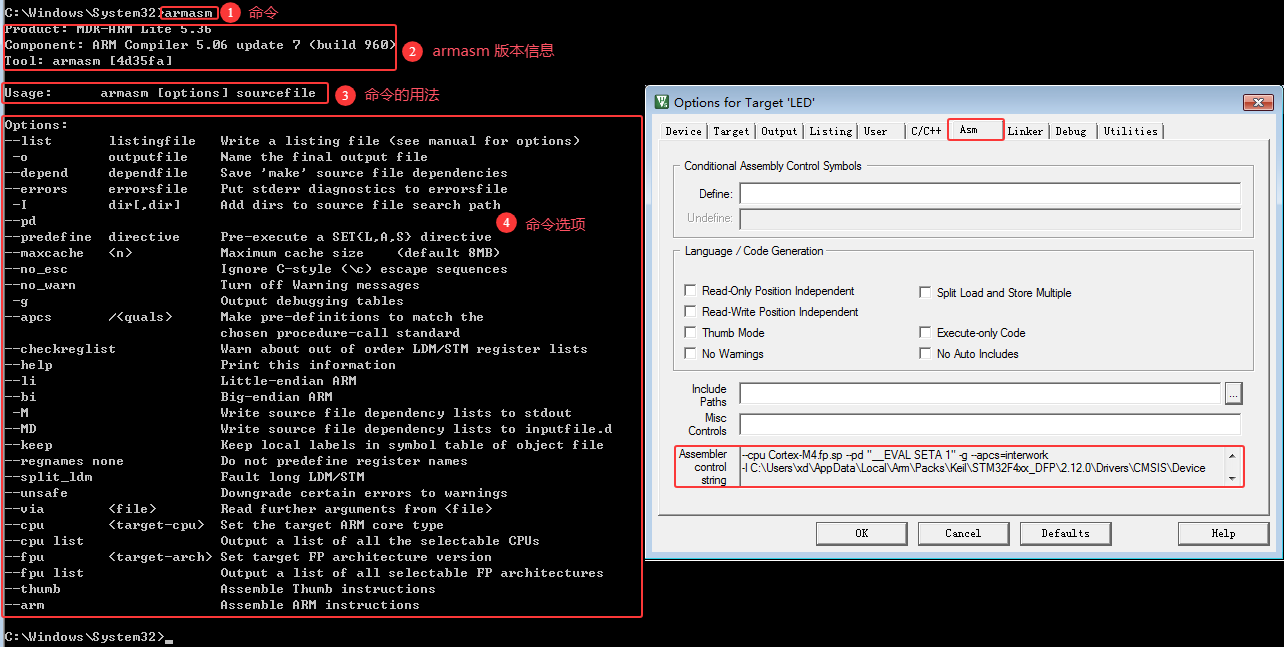Open the Listing tab

(830, 131)
